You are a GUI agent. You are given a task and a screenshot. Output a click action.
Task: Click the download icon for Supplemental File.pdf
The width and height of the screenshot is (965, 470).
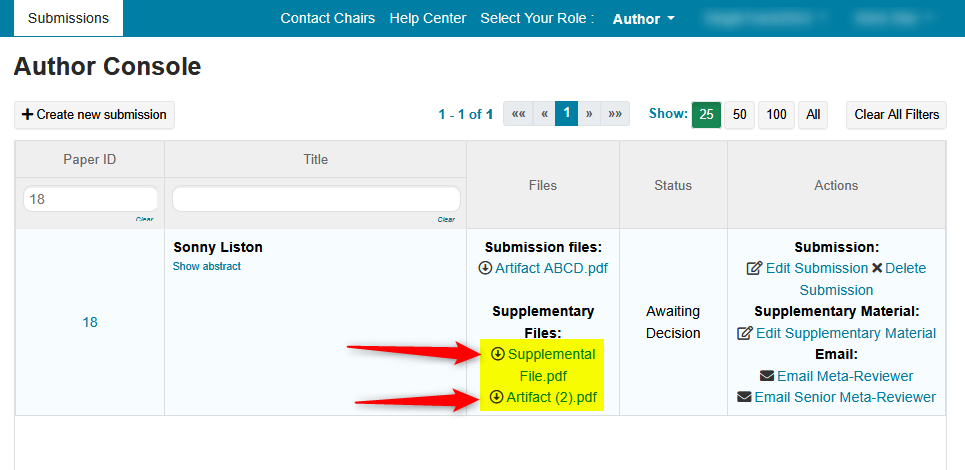tap(497, 354)
